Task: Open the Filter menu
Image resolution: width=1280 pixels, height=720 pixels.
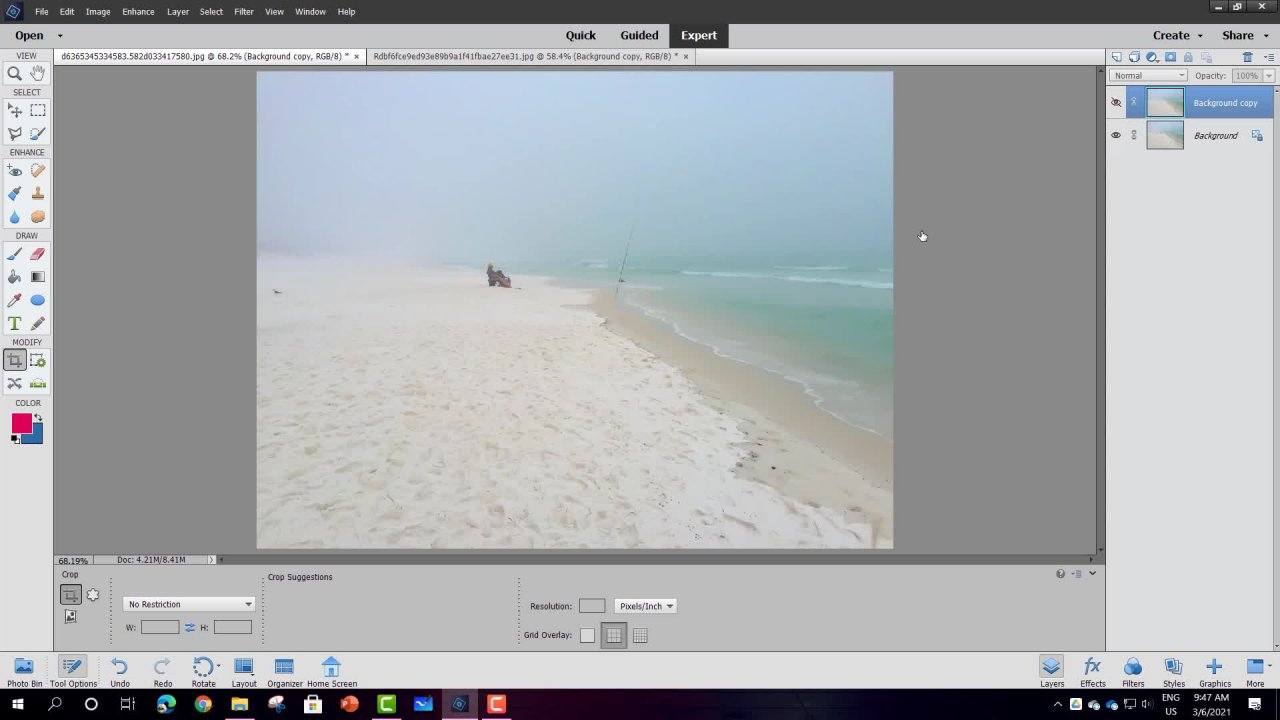Action: pos(243,11)
